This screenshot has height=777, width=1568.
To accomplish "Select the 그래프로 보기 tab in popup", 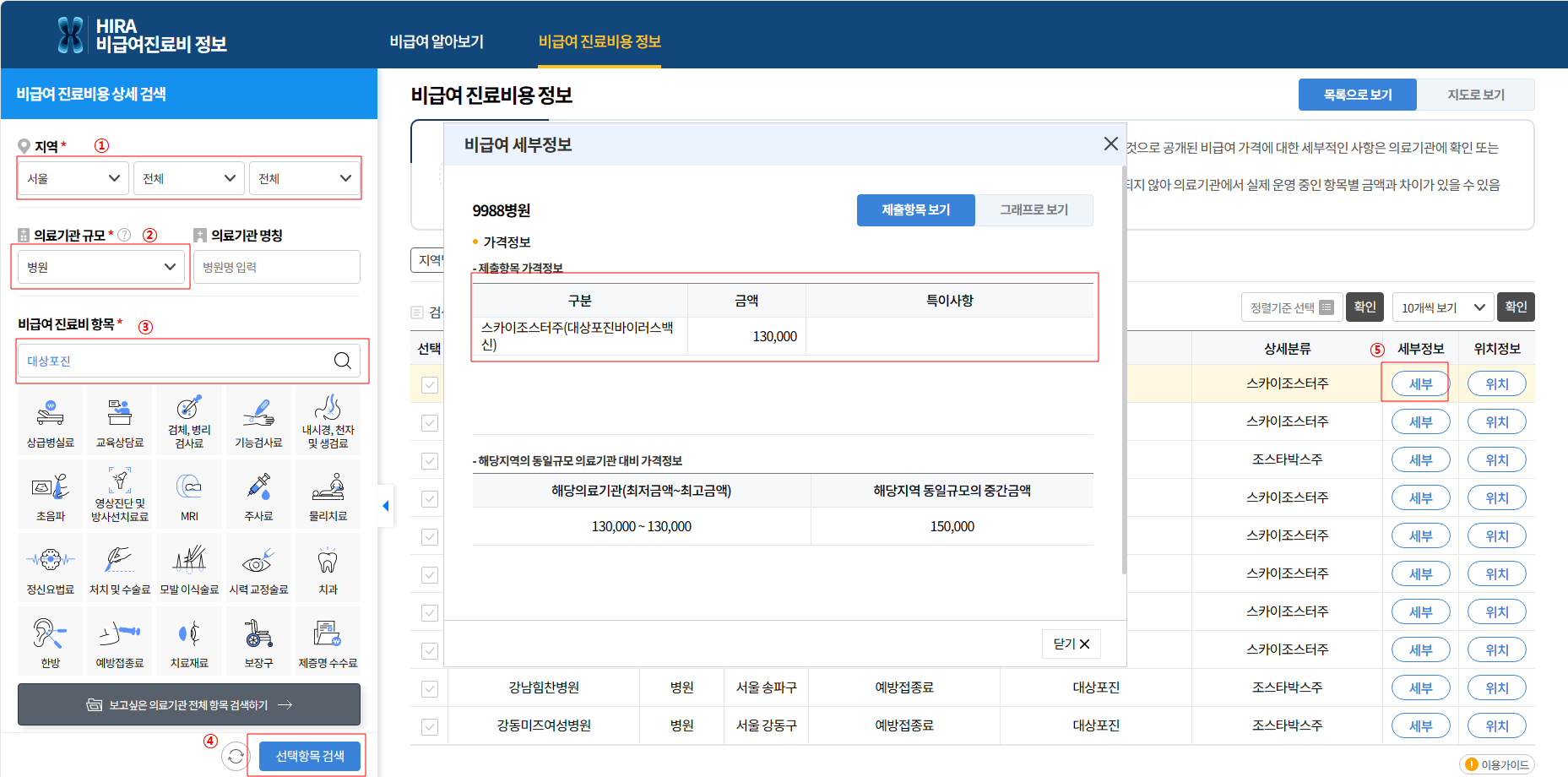I will point(1034,210).
